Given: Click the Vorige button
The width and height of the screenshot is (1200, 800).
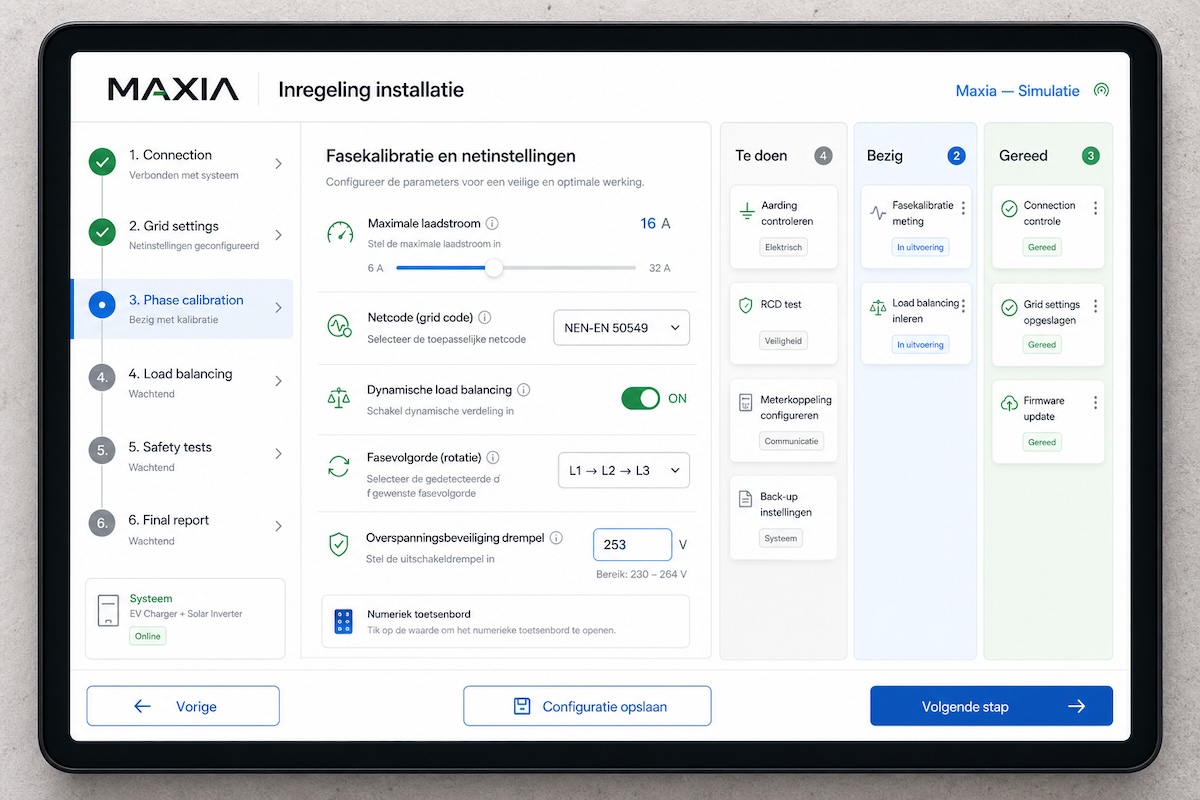Looking at the screenshot, I should point(183,706).
